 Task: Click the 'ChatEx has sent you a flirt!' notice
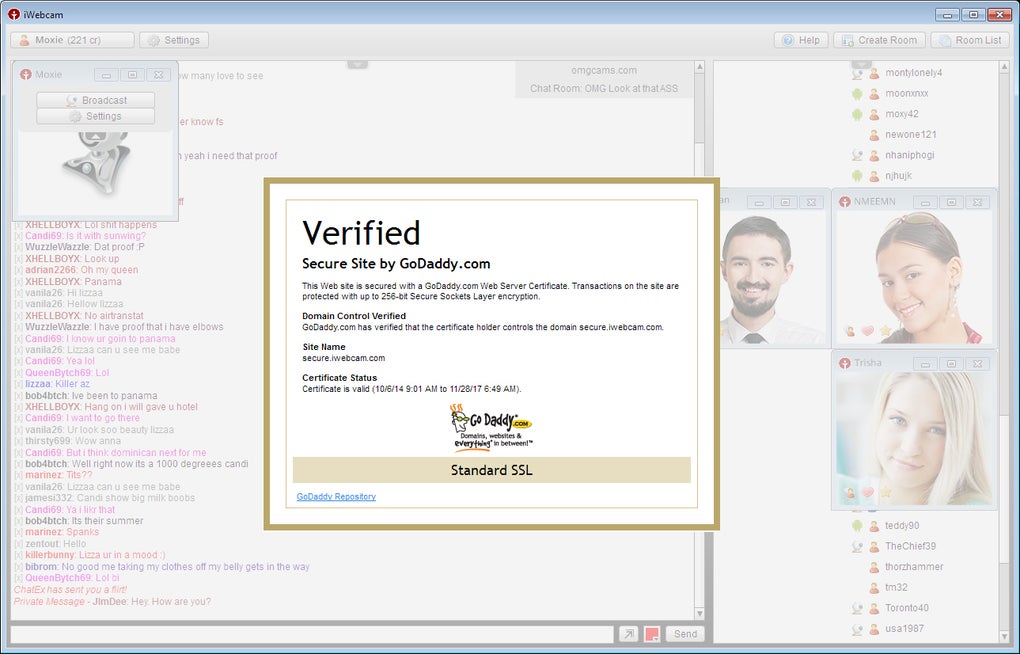[70, 590]
